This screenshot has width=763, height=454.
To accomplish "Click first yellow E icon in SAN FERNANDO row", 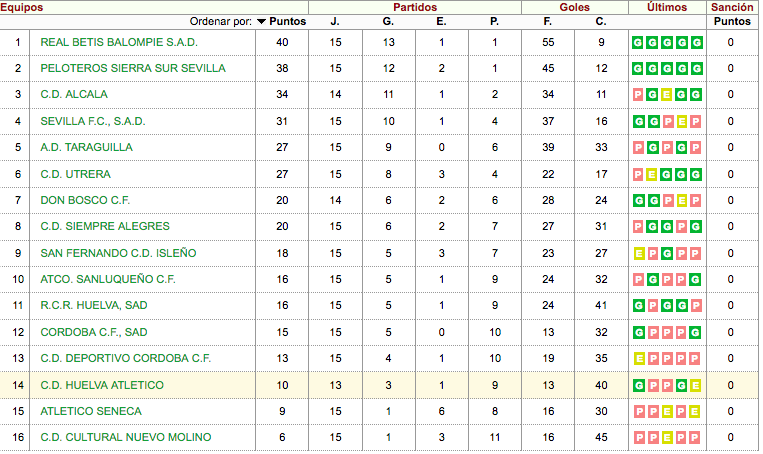I will 639,254.
